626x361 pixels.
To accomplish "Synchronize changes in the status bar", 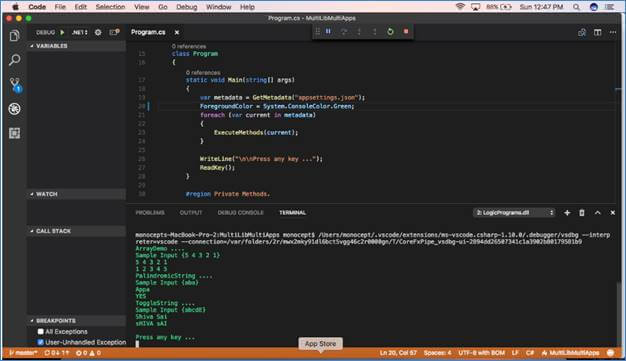I will (57, 353).
